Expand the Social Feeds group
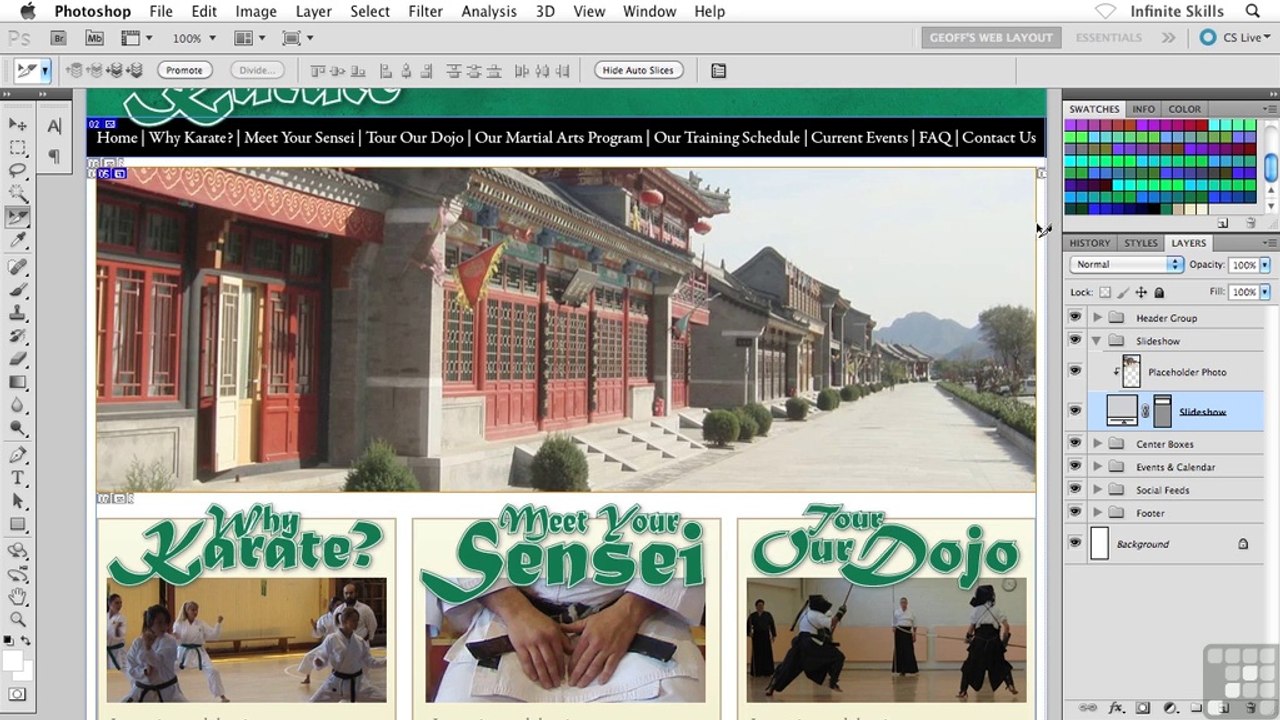 pos(1097,490)
